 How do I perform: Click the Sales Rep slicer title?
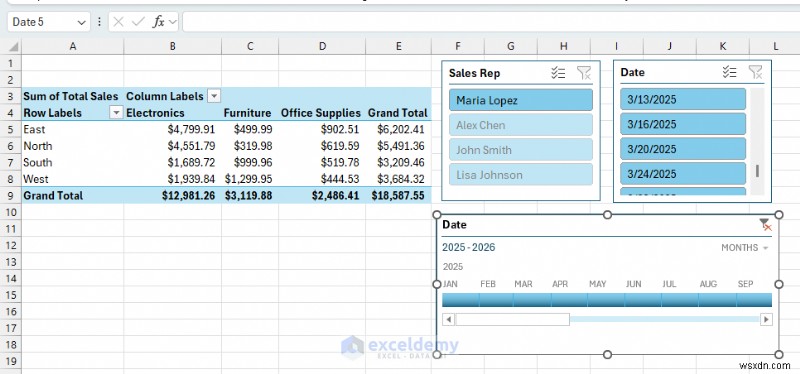474,73
